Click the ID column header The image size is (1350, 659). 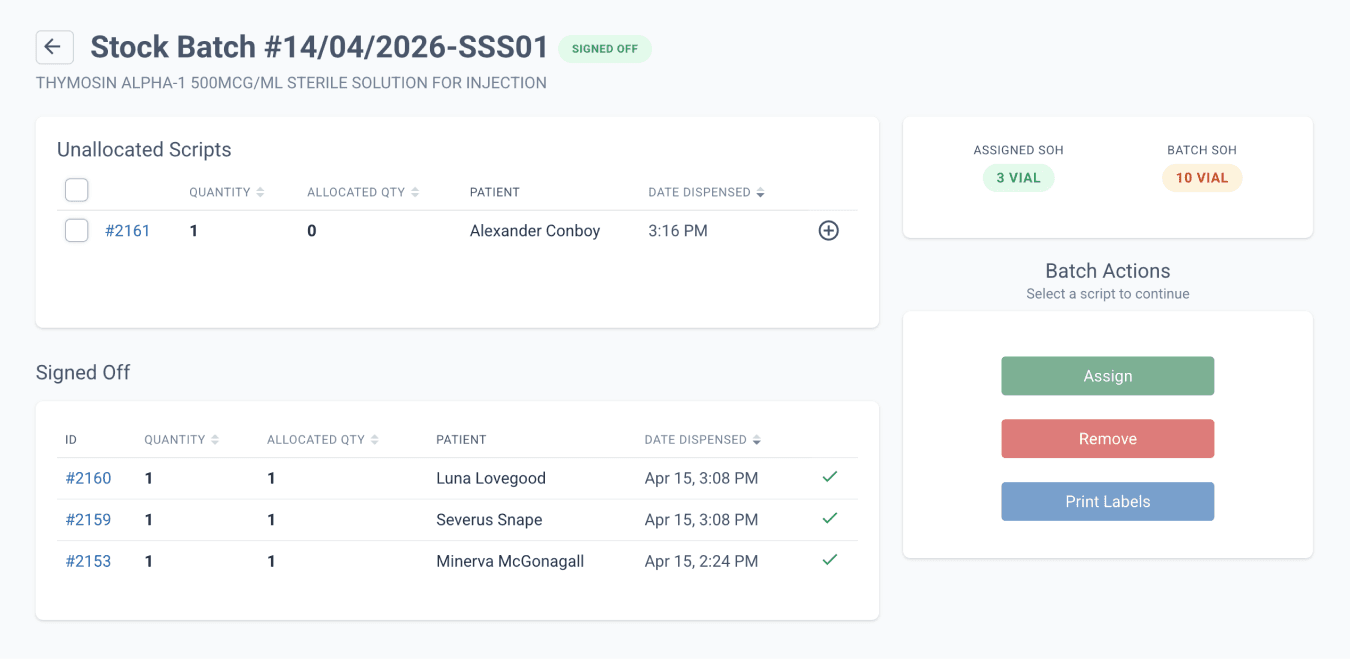[71, 440]
